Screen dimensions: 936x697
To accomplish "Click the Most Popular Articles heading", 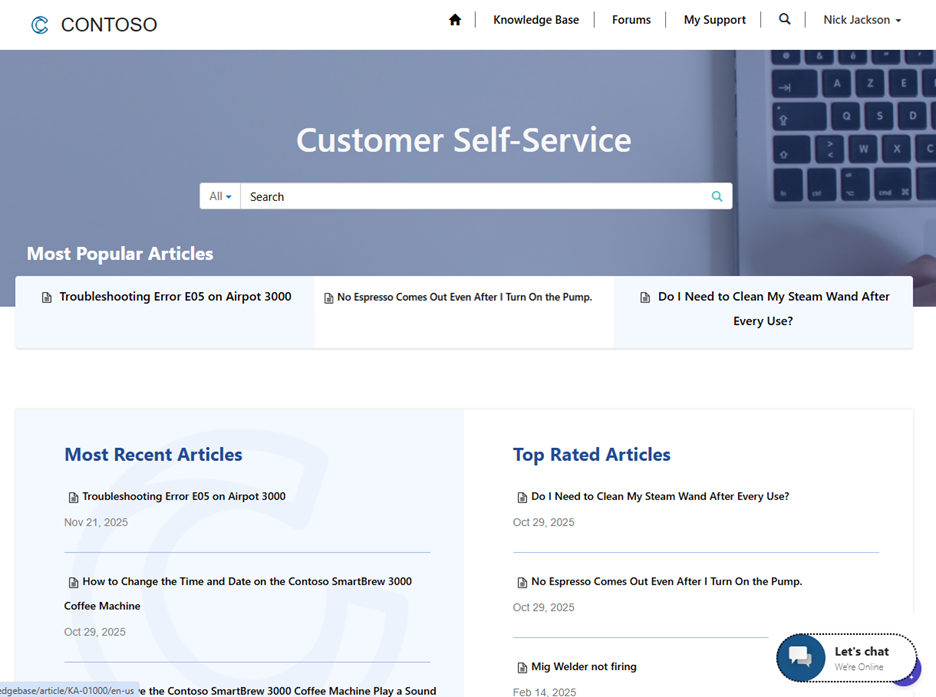I will point(120,254).
